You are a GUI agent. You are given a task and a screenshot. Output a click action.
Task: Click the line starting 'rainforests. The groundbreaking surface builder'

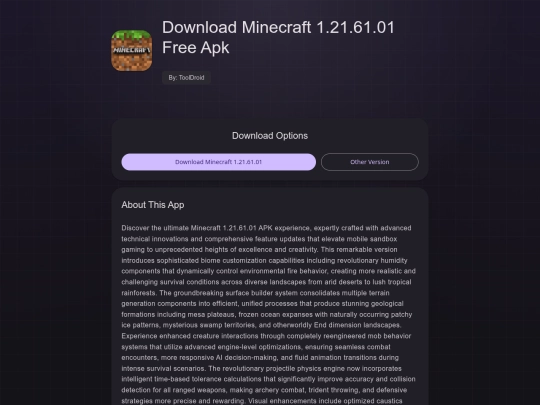255,293
